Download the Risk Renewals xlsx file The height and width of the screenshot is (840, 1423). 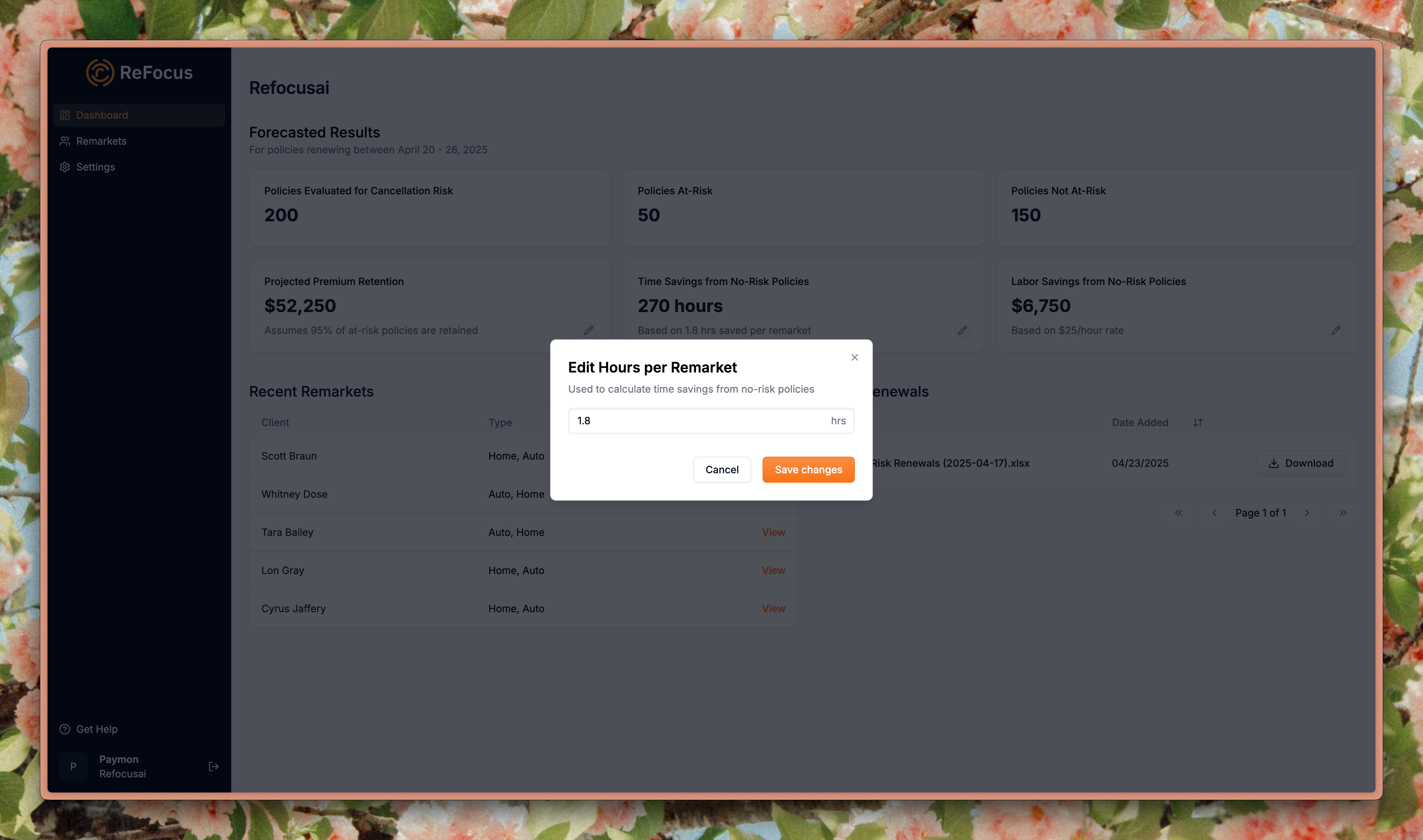[1301, 463]
